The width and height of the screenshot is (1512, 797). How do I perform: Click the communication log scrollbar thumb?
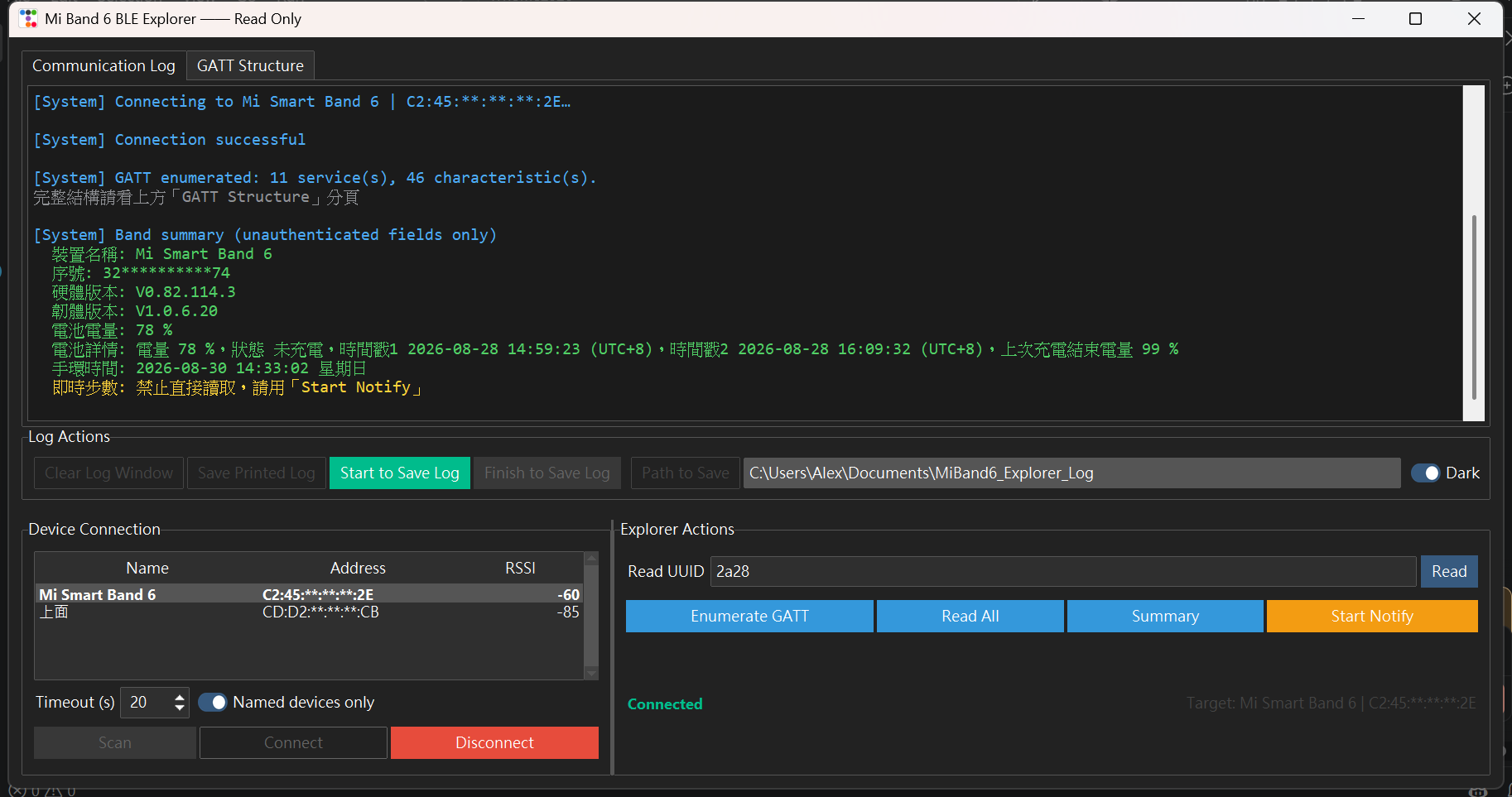[1474, 307]
